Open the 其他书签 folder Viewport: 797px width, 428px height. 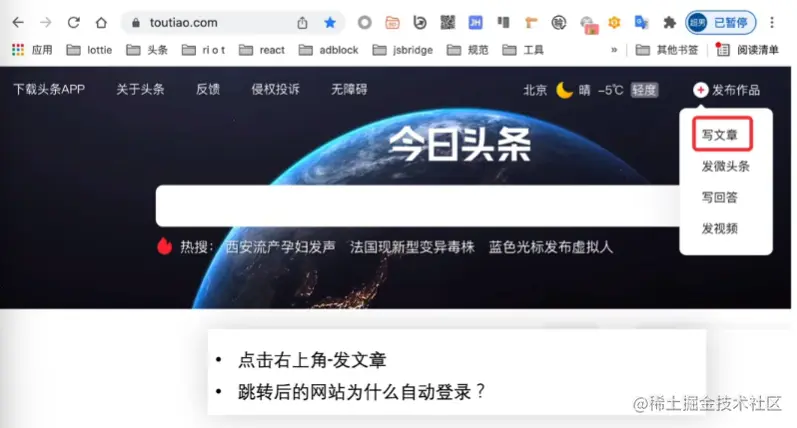(x=667, y=50)
